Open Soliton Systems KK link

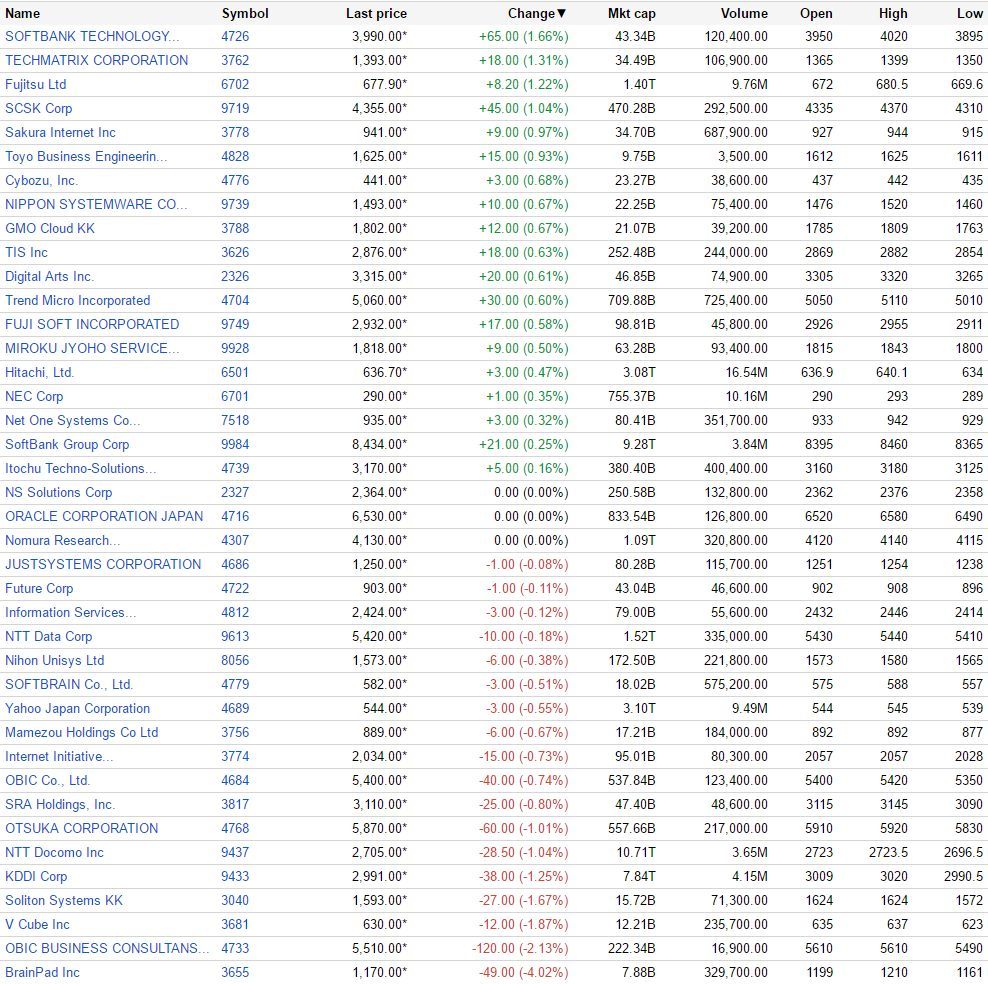[x=64, y=900]
